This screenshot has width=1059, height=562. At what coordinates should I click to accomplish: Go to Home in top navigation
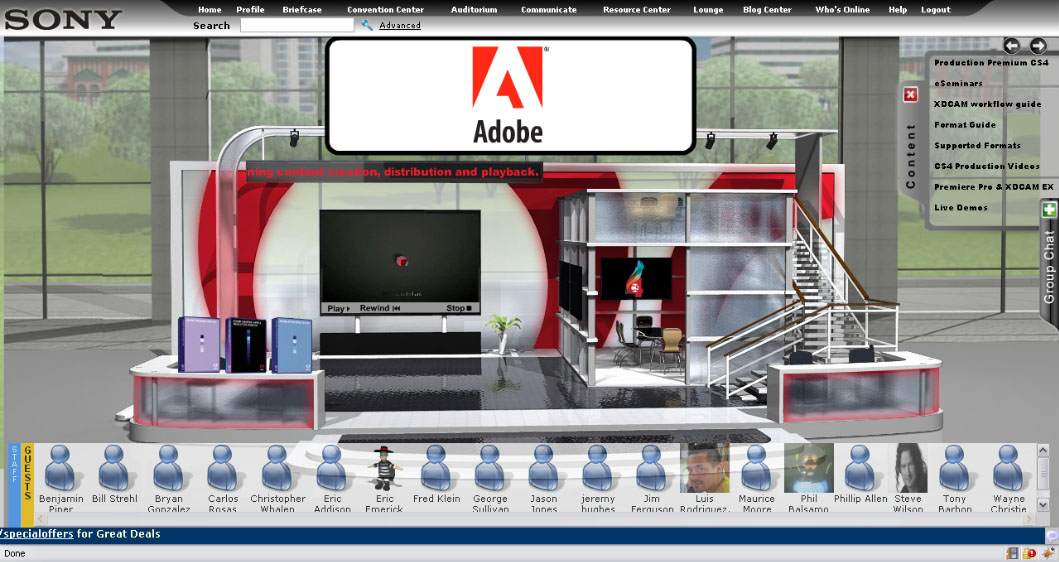(x=209, y=9)
